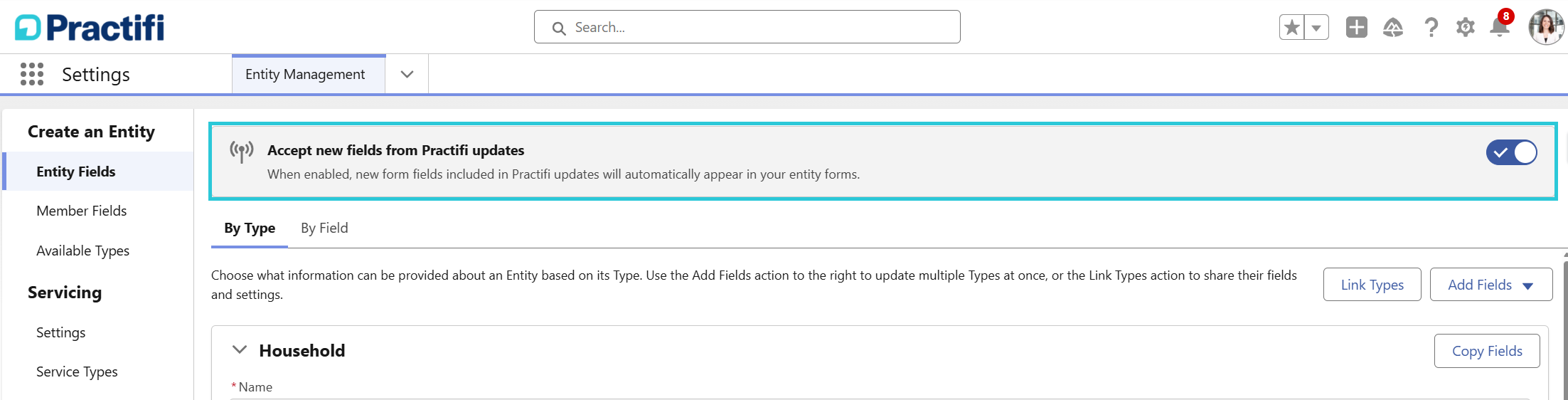Open the user profile avatar

1546,27
